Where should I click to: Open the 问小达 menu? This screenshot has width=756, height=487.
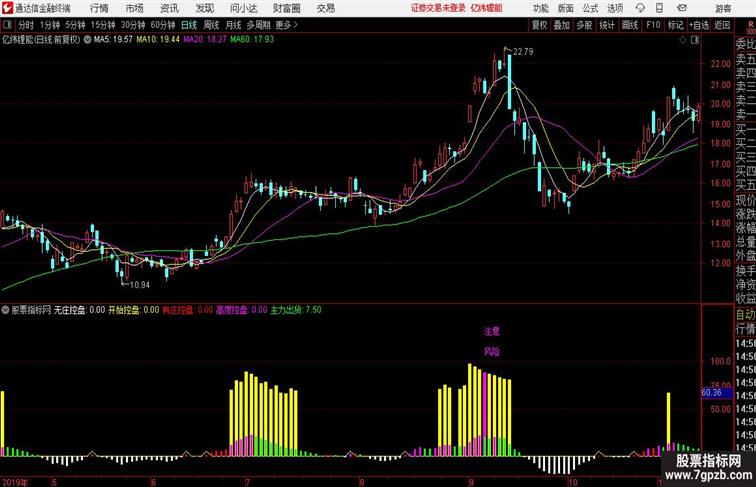(x=244, y=8)
